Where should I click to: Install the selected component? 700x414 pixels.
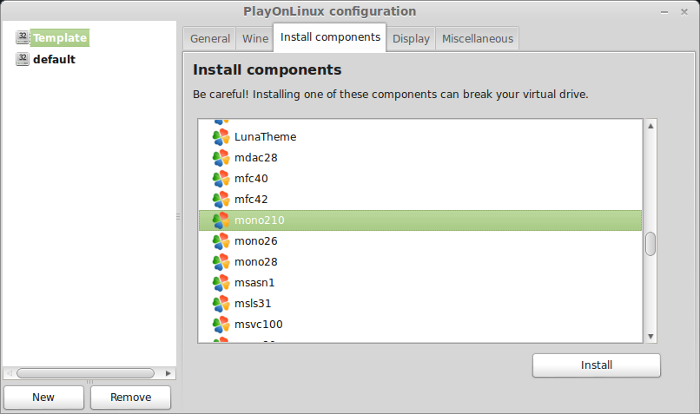click(596, 365)
